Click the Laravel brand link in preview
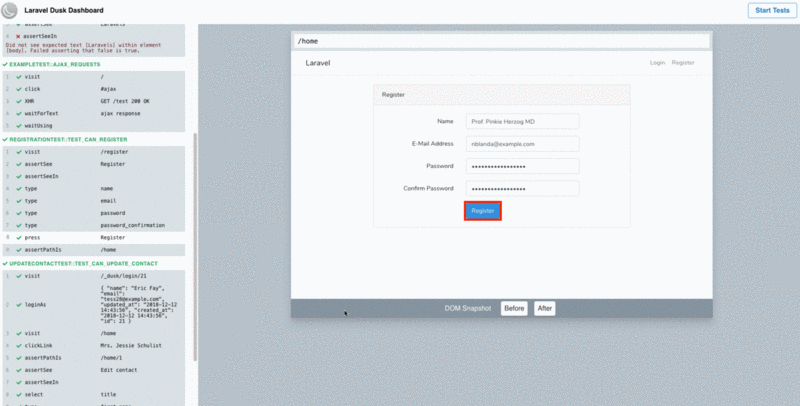 click(x=318, y=63)
